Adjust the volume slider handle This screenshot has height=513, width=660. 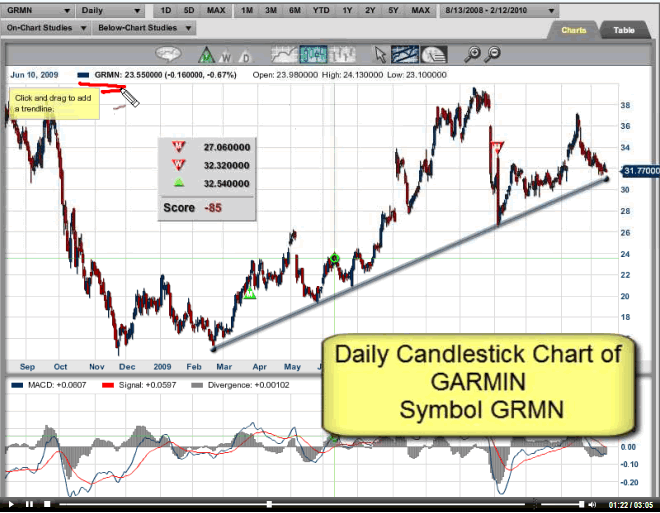pos(581,504)
